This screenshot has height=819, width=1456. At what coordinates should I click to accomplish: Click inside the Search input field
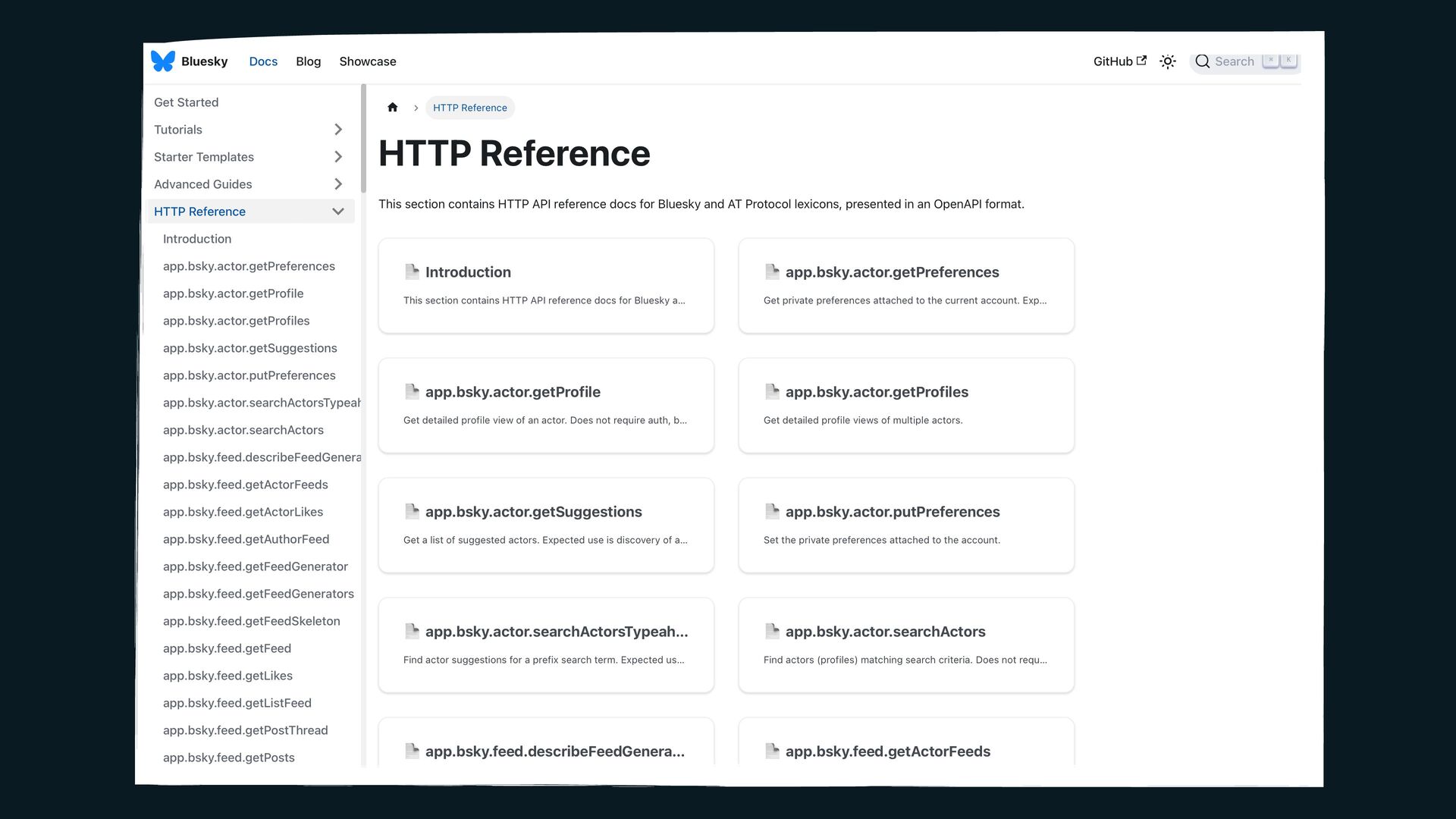tap(1234, 61)
